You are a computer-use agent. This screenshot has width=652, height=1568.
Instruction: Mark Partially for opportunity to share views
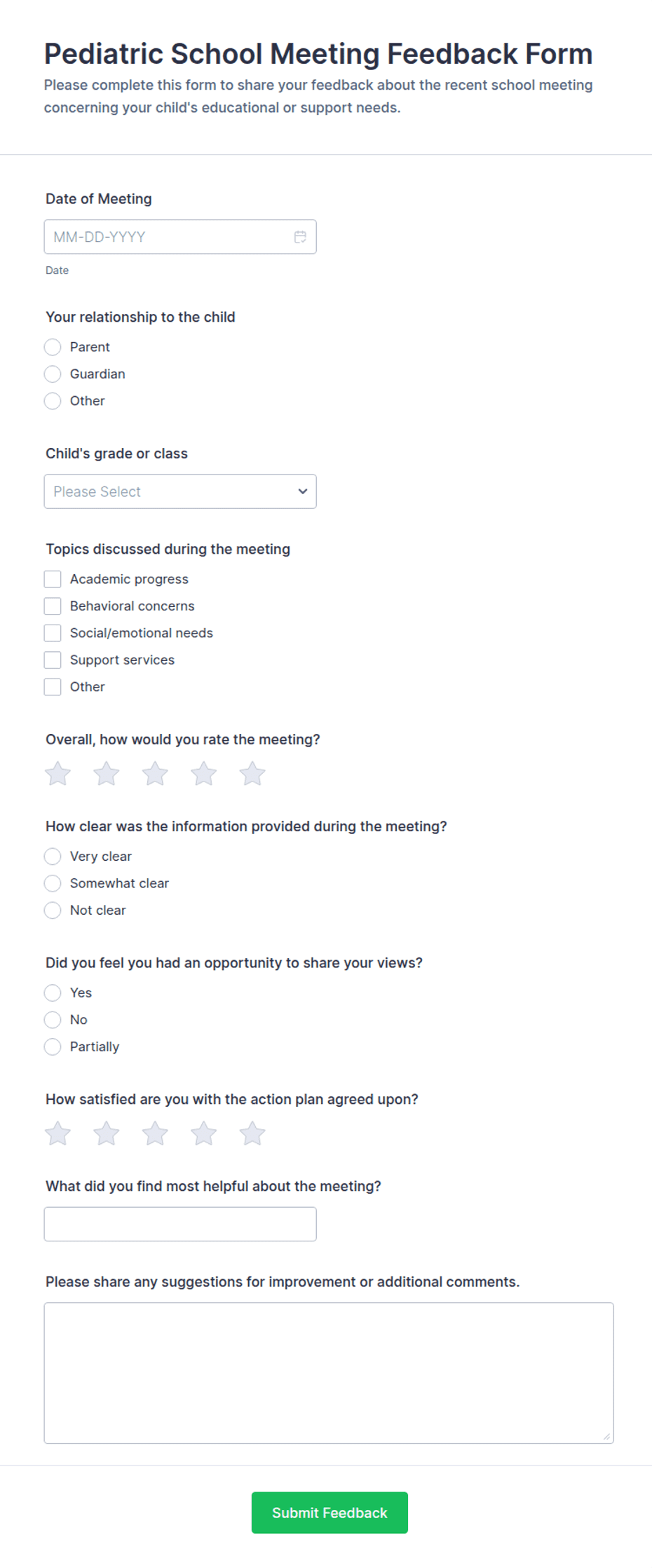coord(53,1047)
